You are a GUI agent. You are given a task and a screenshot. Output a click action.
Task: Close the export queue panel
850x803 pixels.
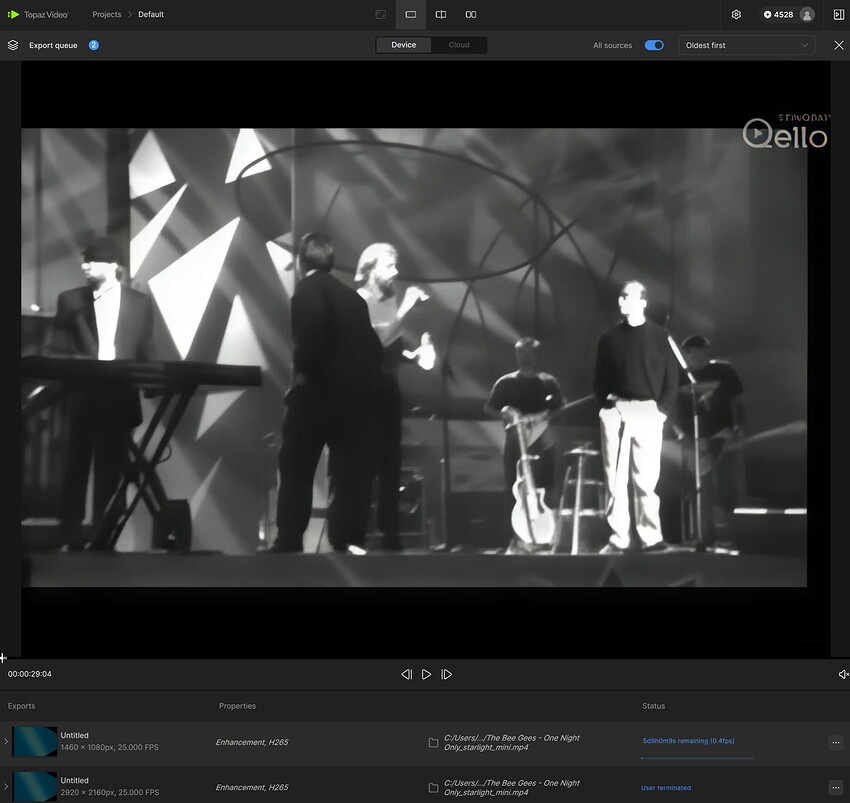(839, 45)
